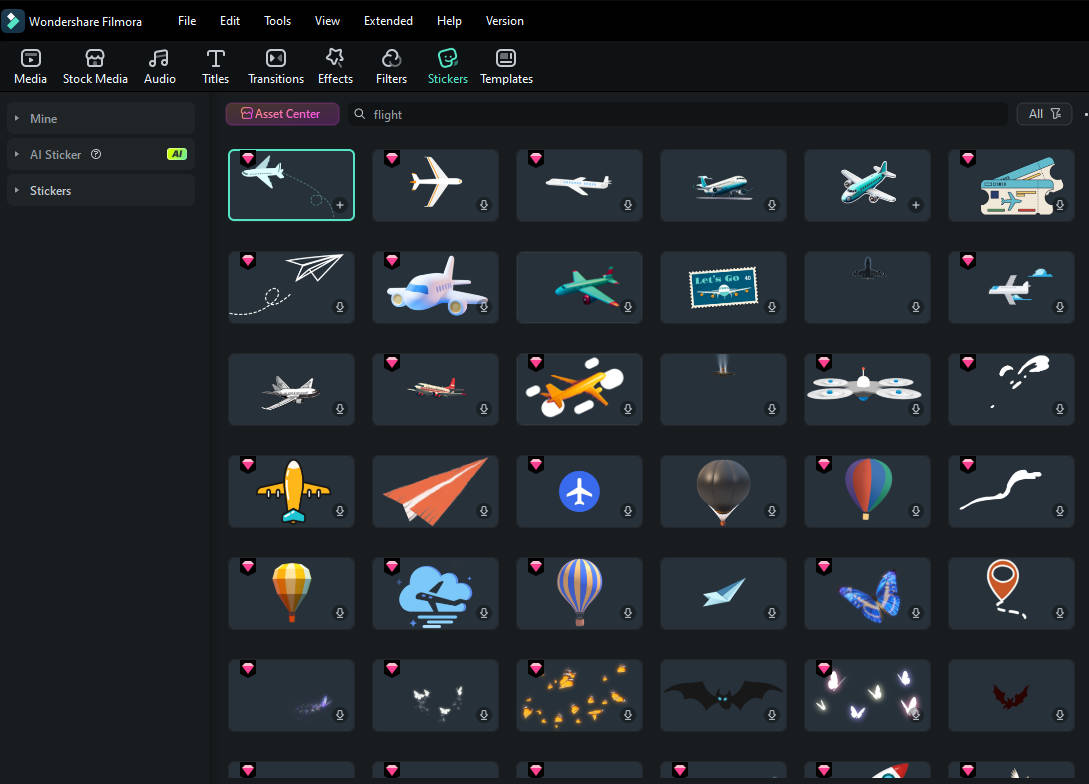Image resolution: width=1089 pixels, height=784 pixels.
Task: Download the boarding pass ticket sticker
Action: pyautogui.click(x=1060, y=205)
